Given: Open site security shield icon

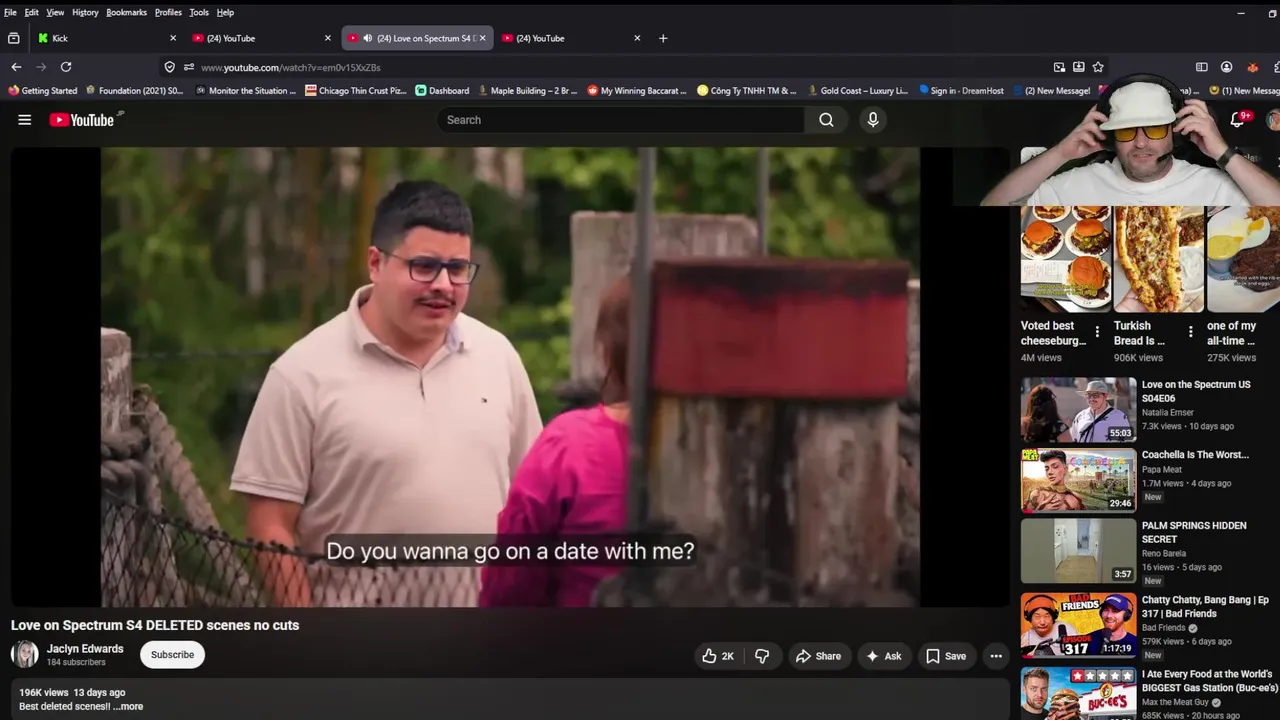Looking at the screenshot, I should pyautogui.click(x=169, y=67).
